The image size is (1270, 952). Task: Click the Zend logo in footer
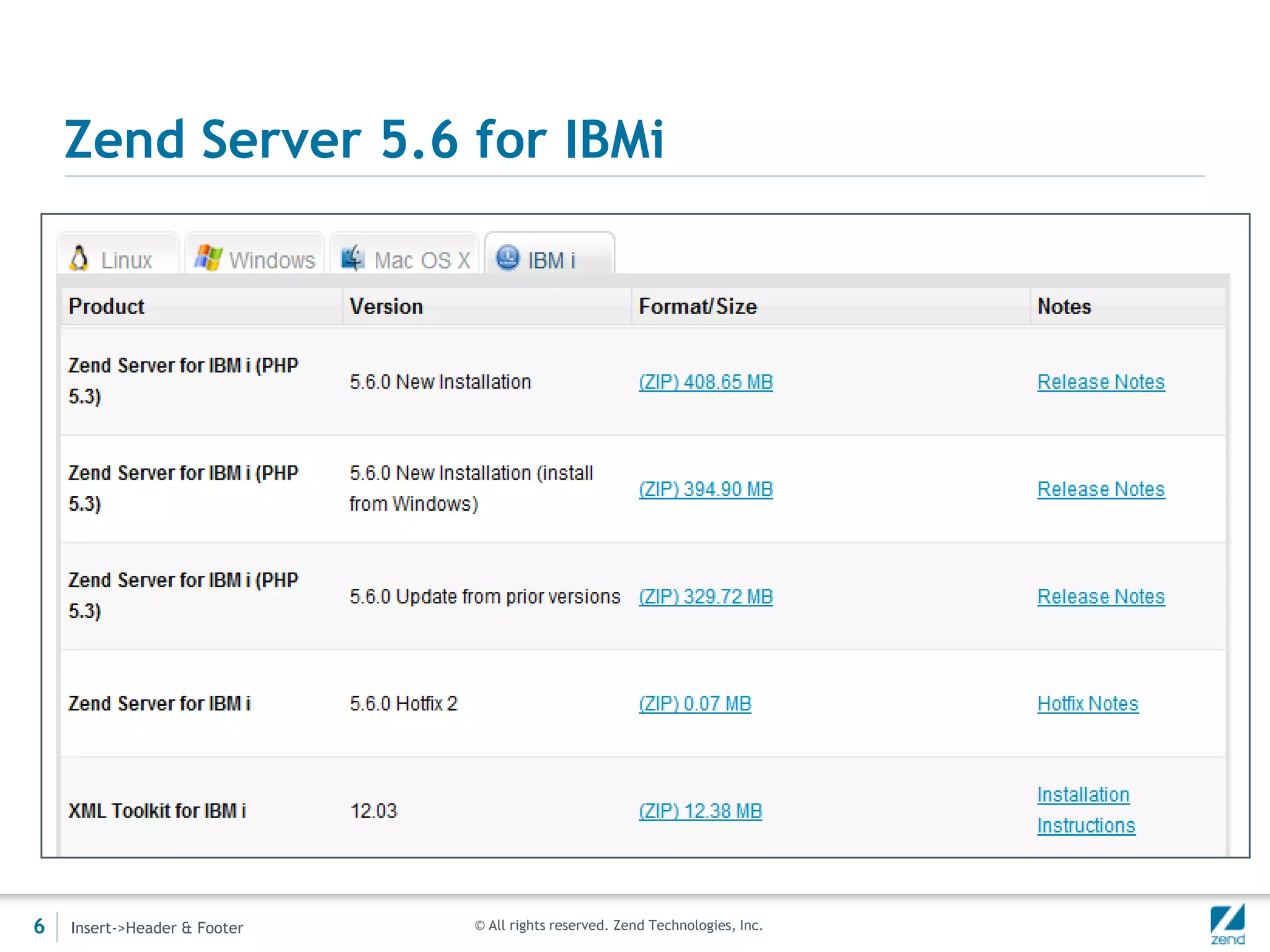click(1227, 924)
